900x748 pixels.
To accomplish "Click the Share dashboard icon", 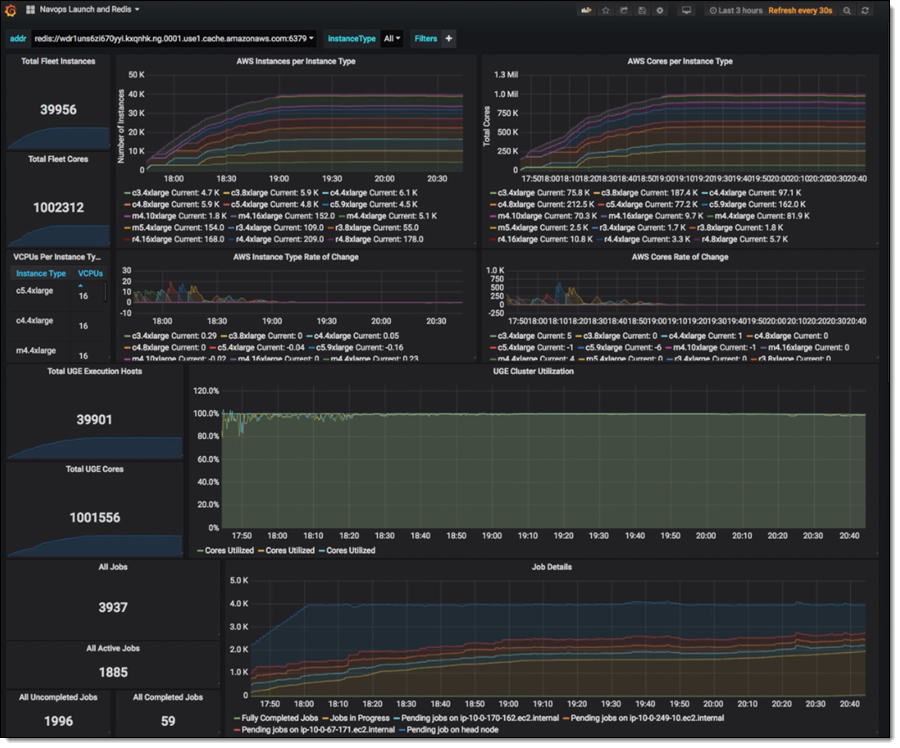I will (624, 10).
